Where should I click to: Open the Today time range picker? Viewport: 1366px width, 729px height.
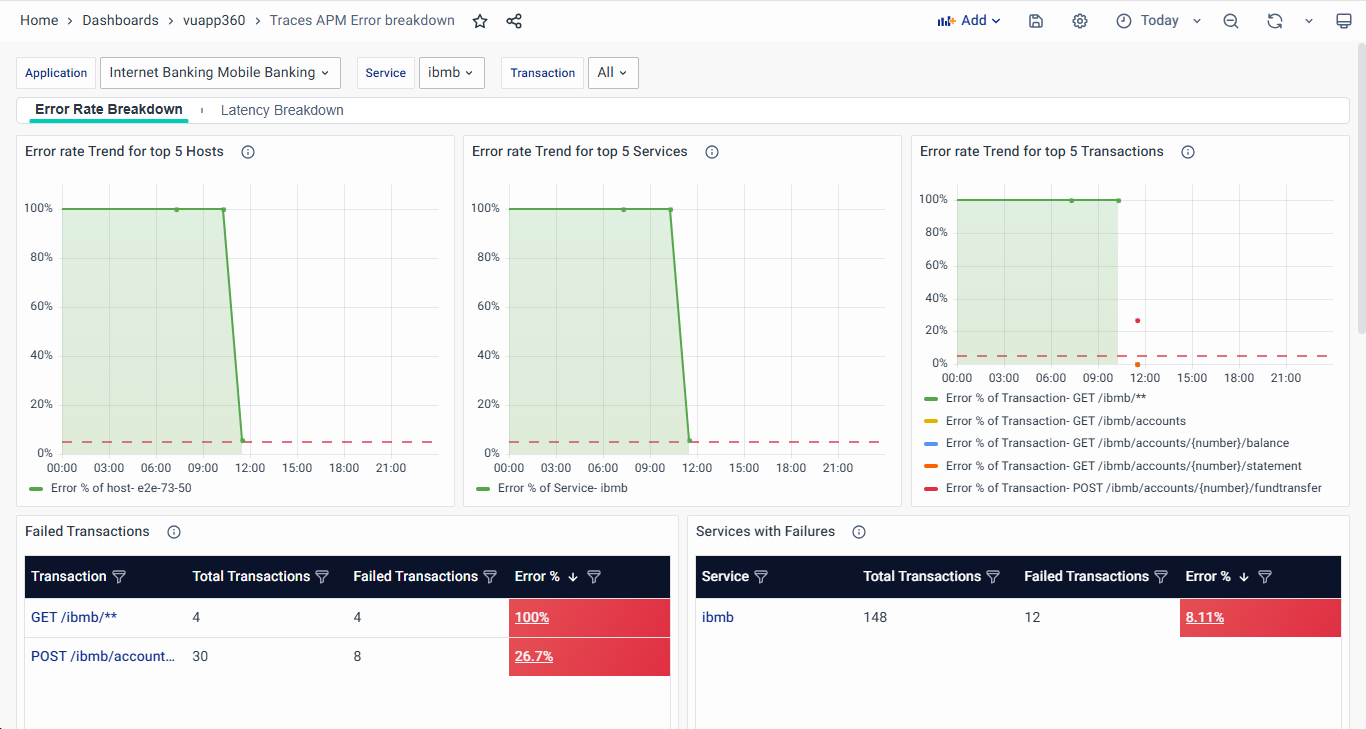[1158, 21]
